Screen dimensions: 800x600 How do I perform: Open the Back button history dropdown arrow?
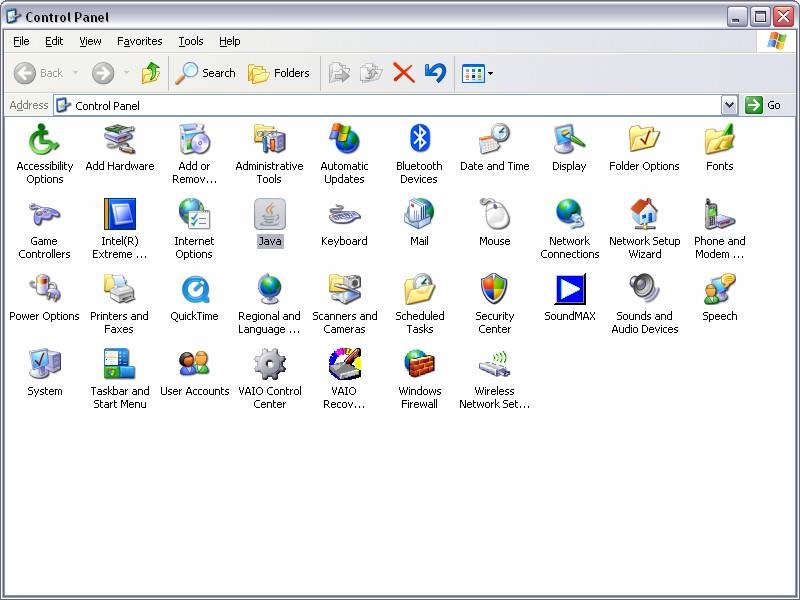75,73
